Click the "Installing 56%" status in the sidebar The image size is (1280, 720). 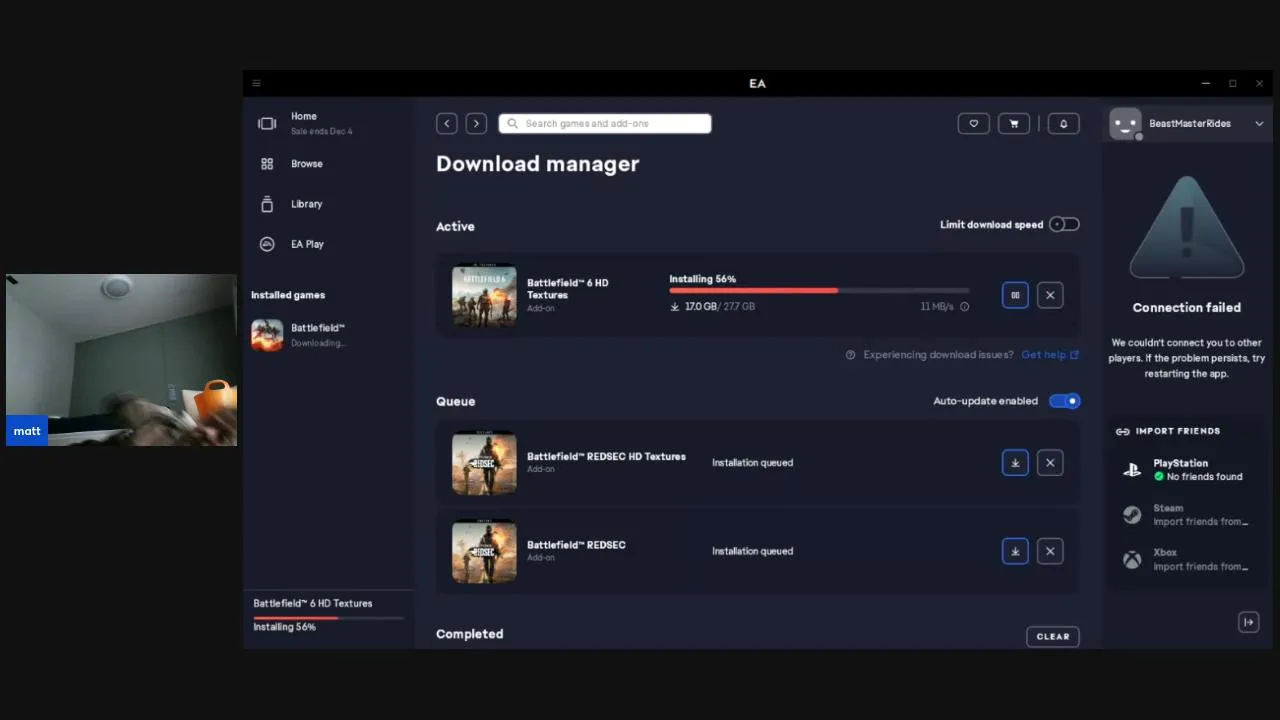point(284,627)
